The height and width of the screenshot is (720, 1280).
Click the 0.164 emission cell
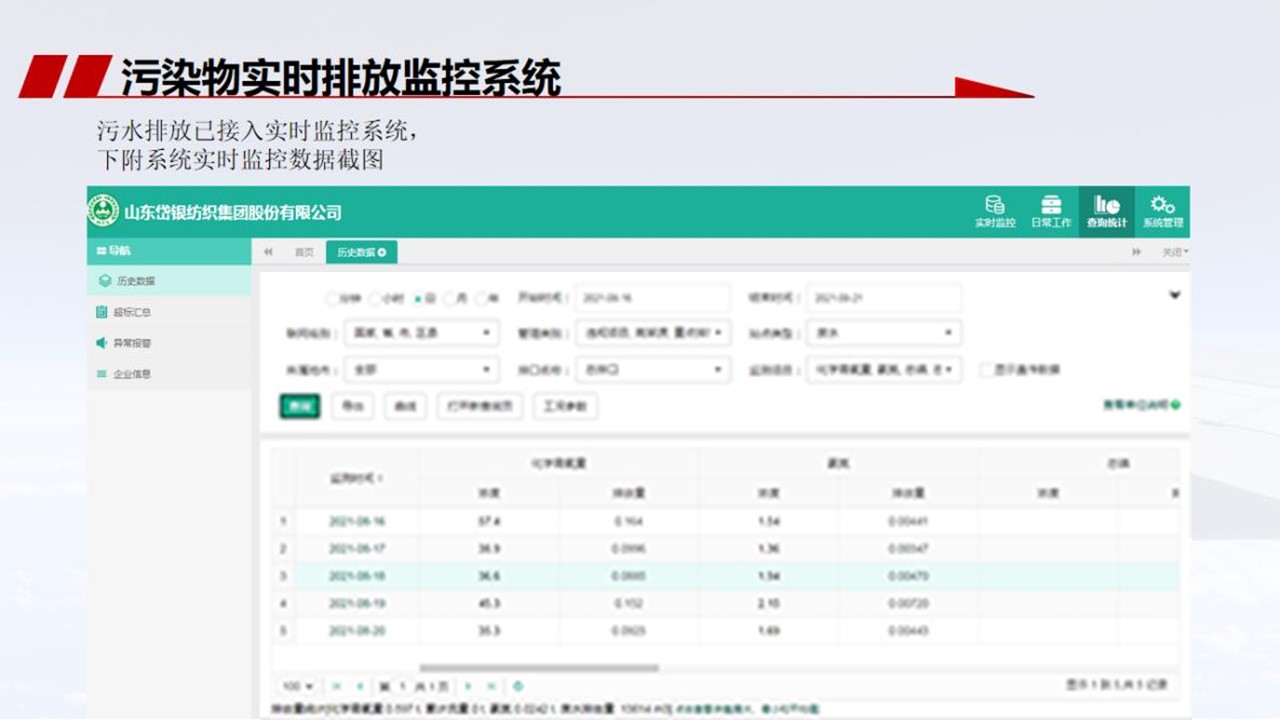(x=629, y=521)
